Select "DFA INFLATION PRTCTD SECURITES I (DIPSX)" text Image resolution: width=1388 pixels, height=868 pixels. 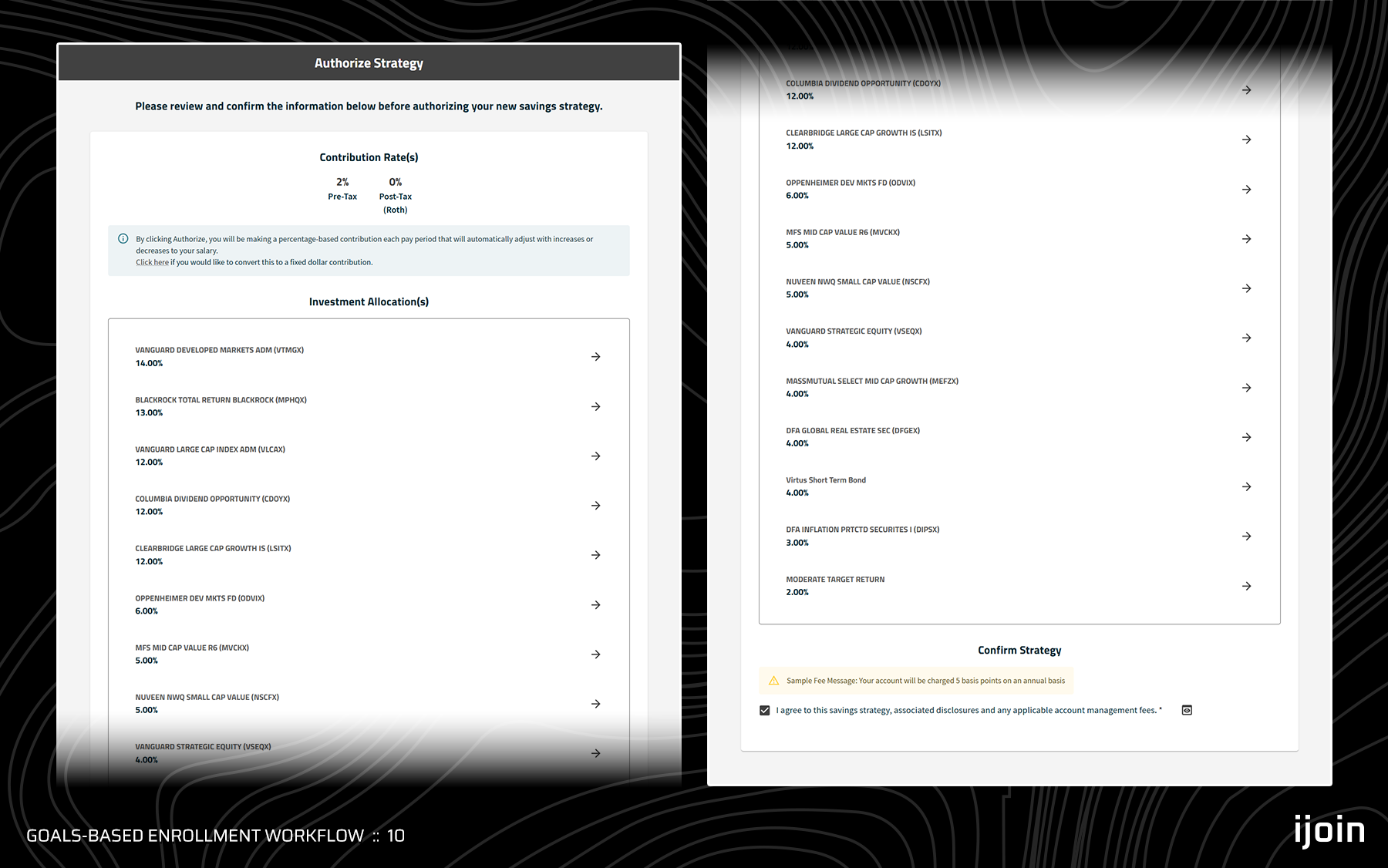863,530
